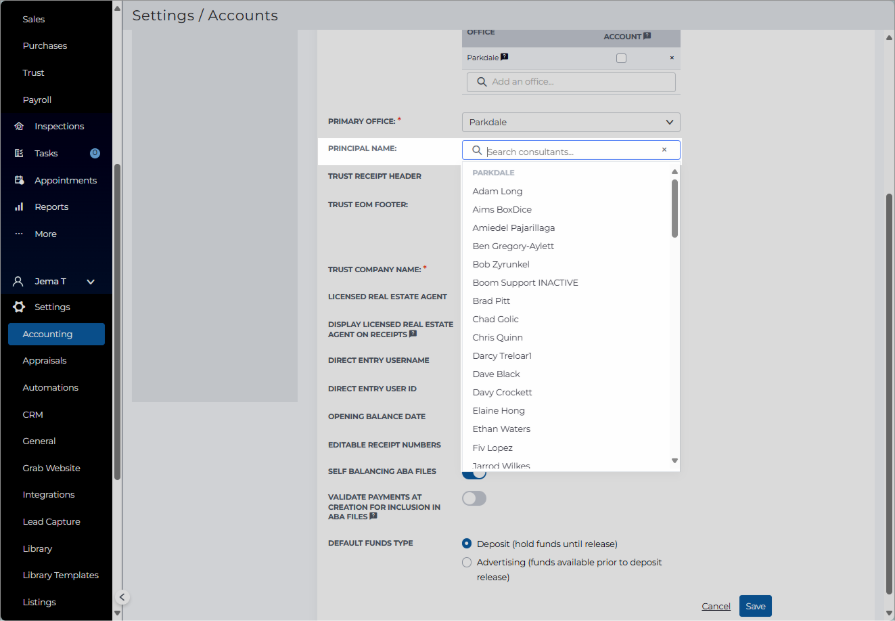Select Adam Long from consultant list

pyautogui.click(x=497, y=191)
